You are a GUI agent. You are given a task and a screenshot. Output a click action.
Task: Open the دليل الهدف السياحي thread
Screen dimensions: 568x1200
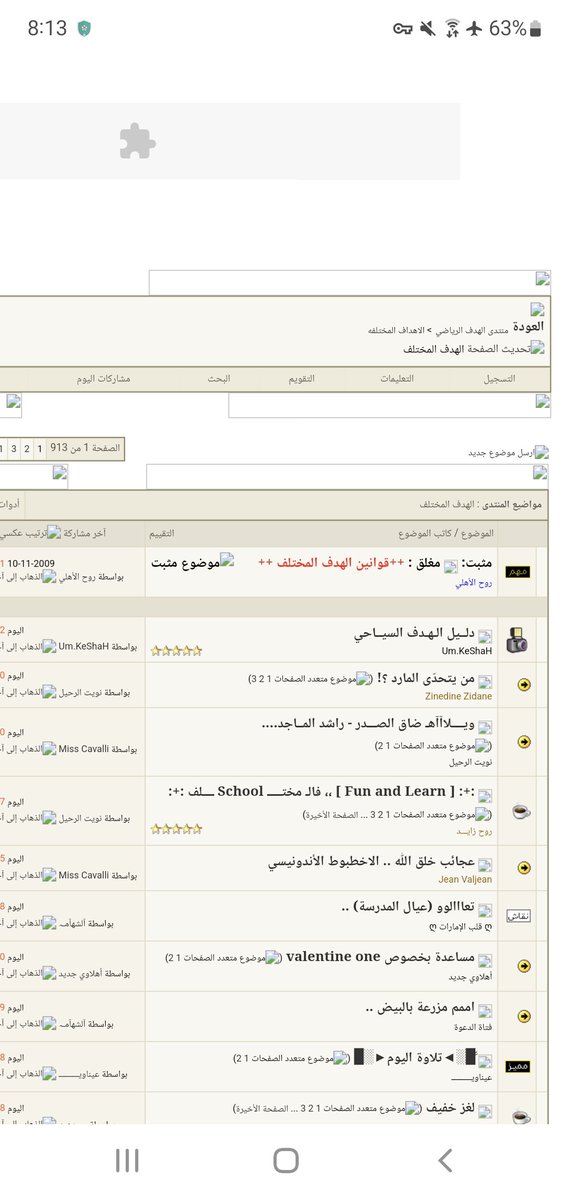tap(413, 634)
